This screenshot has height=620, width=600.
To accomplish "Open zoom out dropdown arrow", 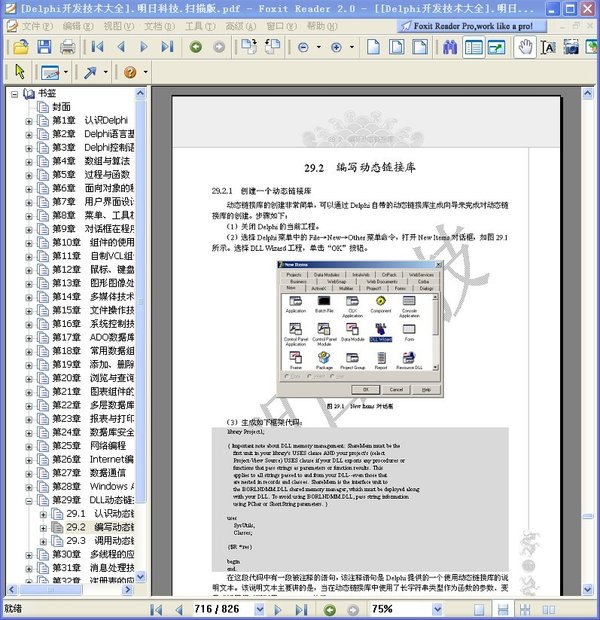I will point(319,47).
